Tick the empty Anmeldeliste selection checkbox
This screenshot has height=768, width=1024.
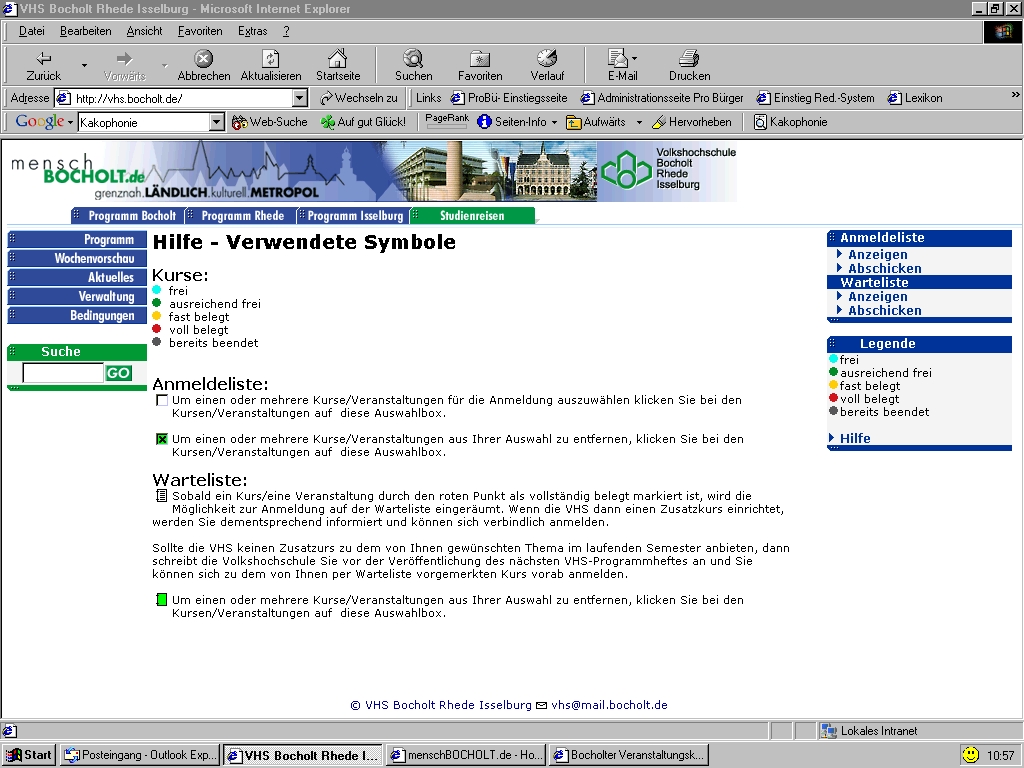(162, 400)
